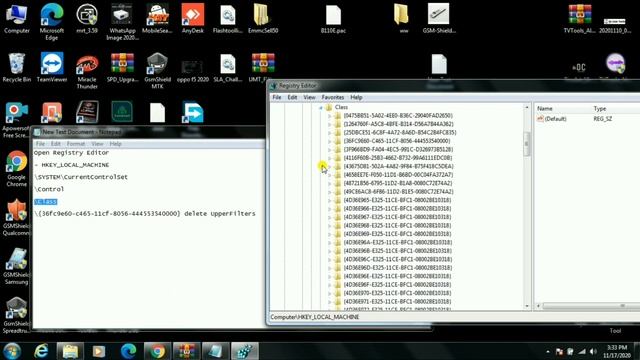Open the Notepad File menu

pyautogui.click(x=40, y=144)
